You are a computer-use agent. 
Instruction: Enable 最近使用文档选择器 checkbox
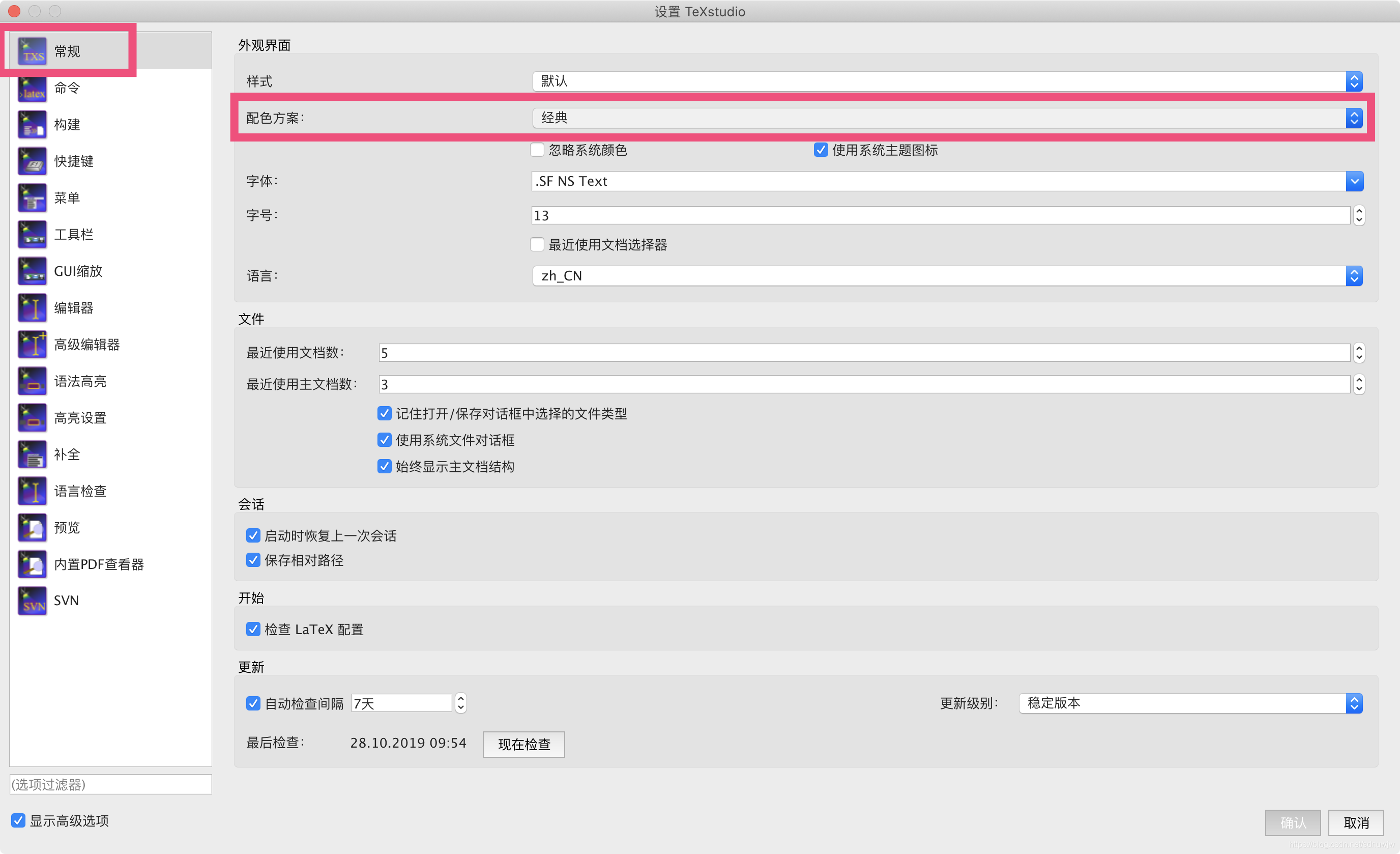coord(537,244)
